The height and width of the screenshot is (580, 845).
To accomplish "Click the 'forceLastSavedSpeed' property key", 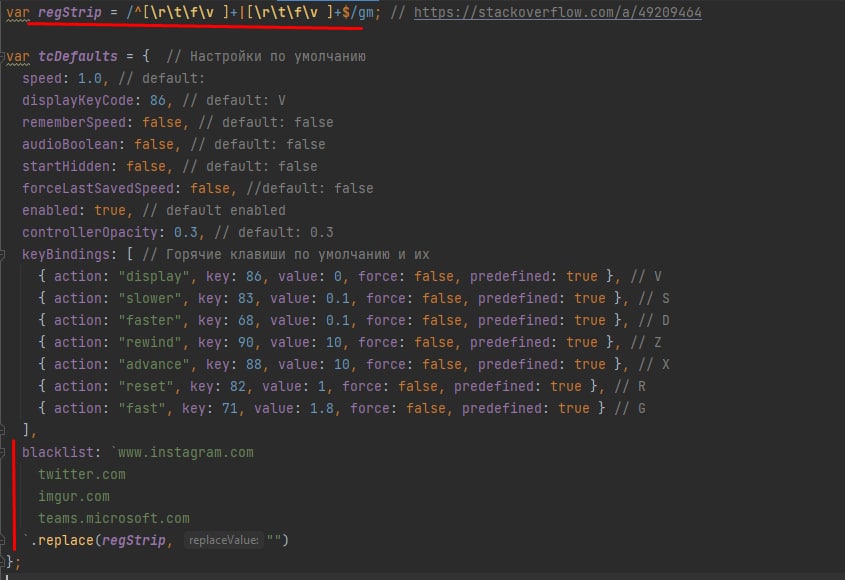I will [x=98, y=189].
